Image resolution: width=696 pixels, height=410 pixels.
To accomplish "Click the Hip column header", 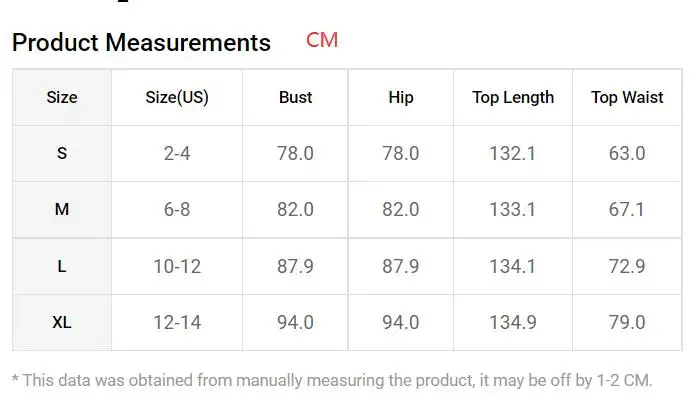I will (x=401, y=97).
